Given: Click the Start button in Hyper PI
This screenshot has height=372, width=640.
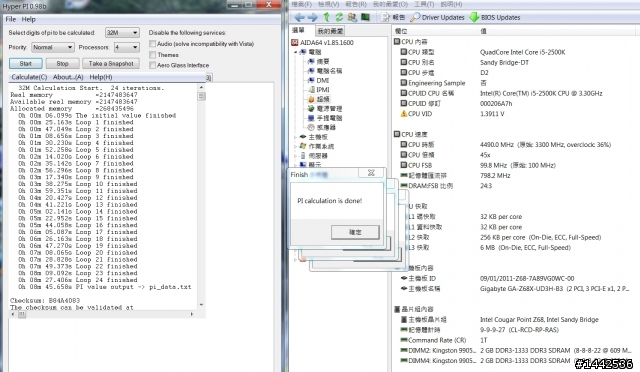Looking at the screenshot, I should 25,64.
